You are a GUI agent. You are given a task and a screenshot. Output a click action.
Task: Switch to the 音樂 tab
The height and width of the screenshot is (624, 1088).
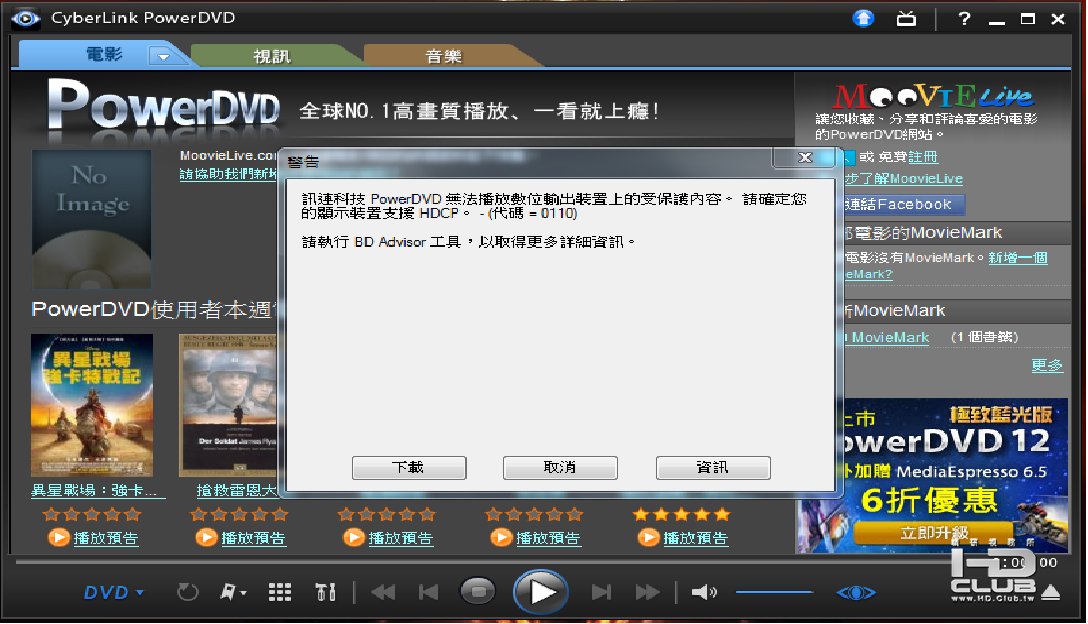click(444, 56)
